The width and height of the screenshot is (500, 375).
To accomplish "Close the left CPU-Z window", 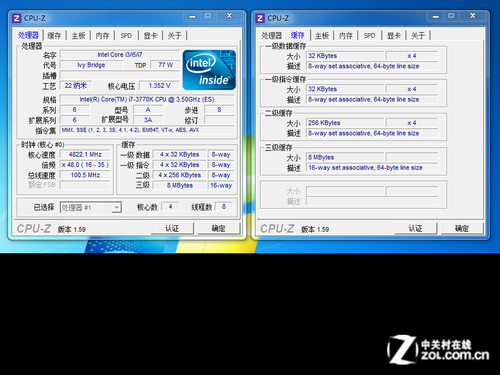I will [x=229, y=16].
